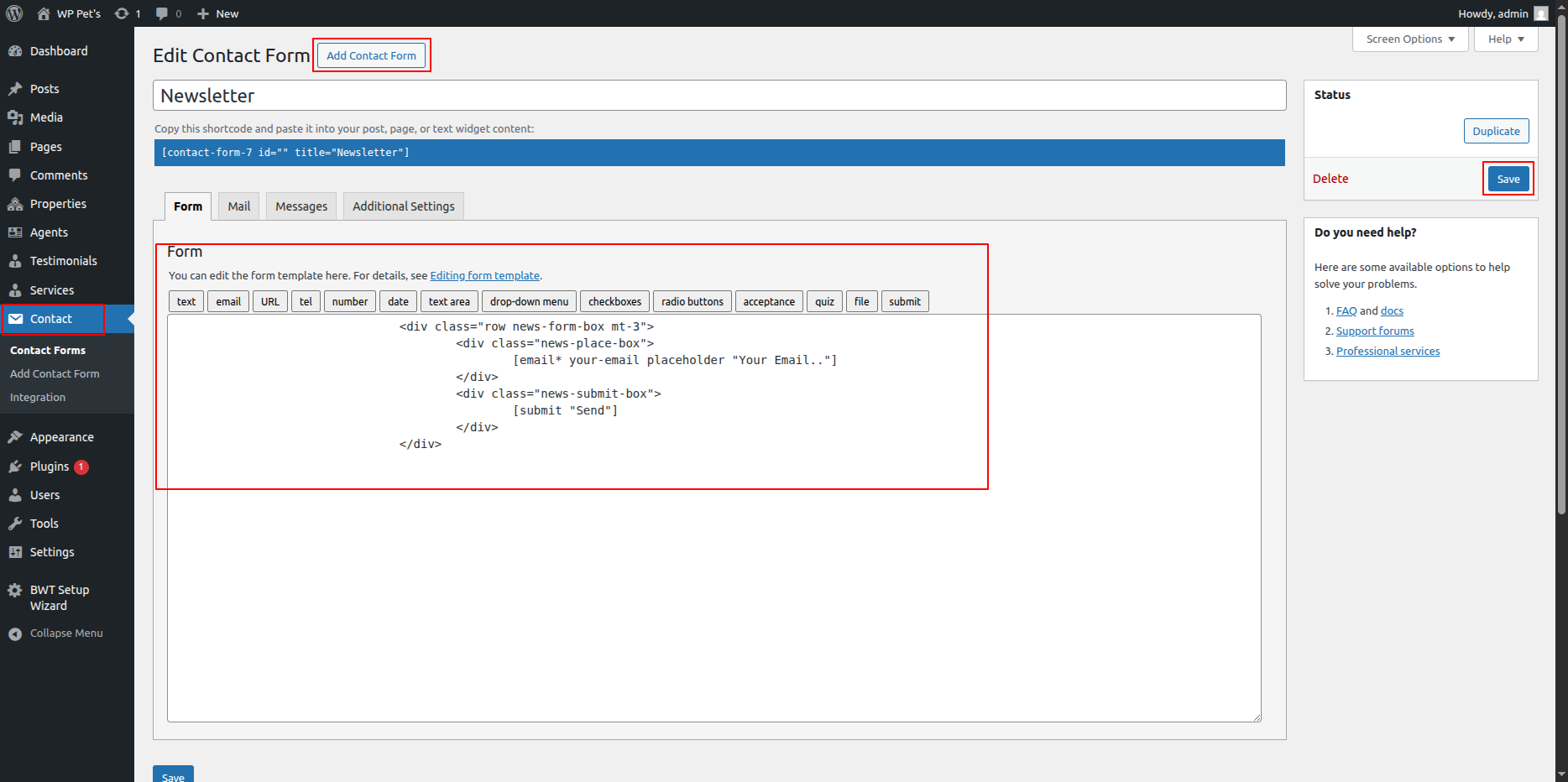Click the Duplicate button
This screenshot has width=1568, height=782.
point(1496,131)
